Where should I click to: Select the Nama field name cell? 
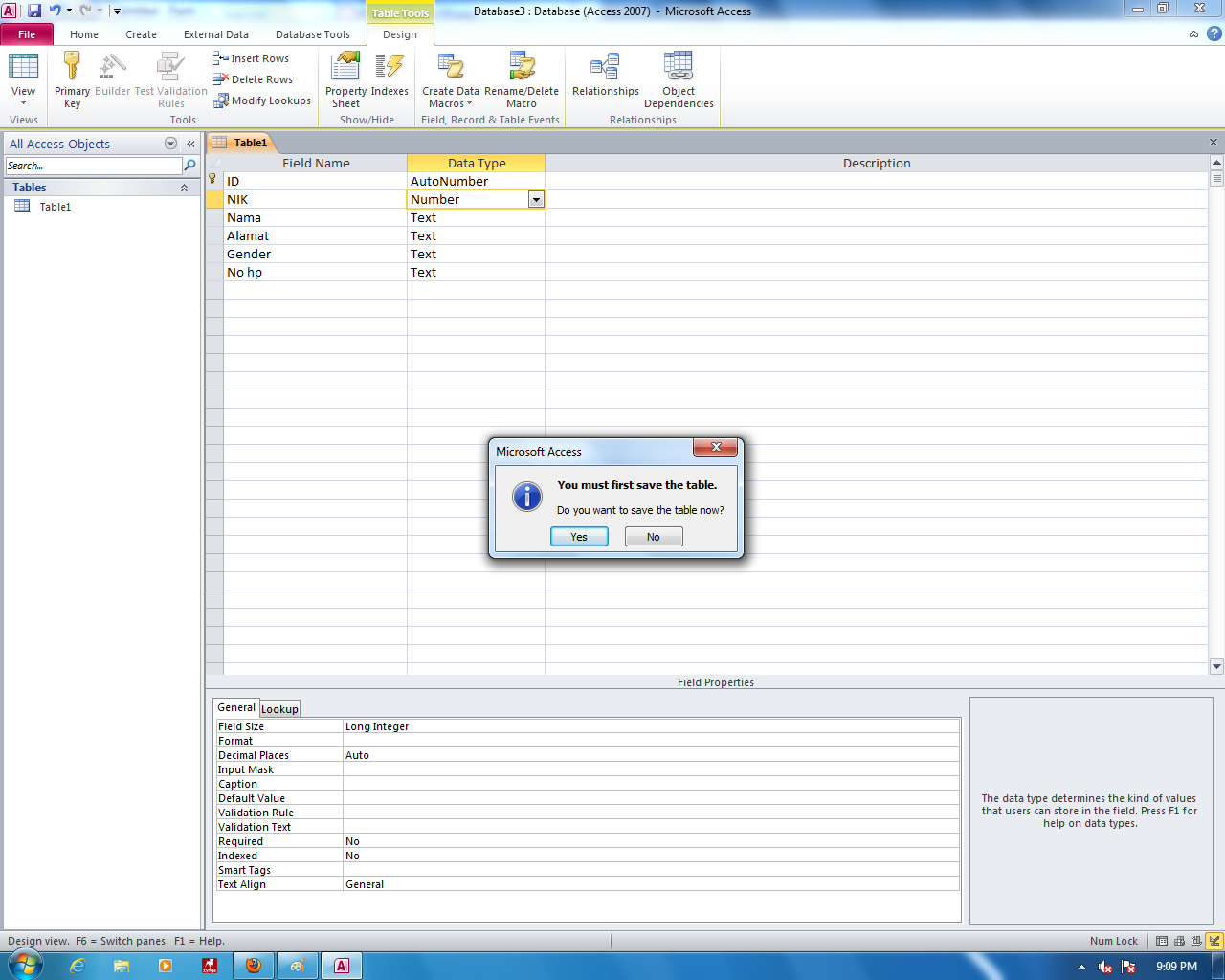(315, 217)
